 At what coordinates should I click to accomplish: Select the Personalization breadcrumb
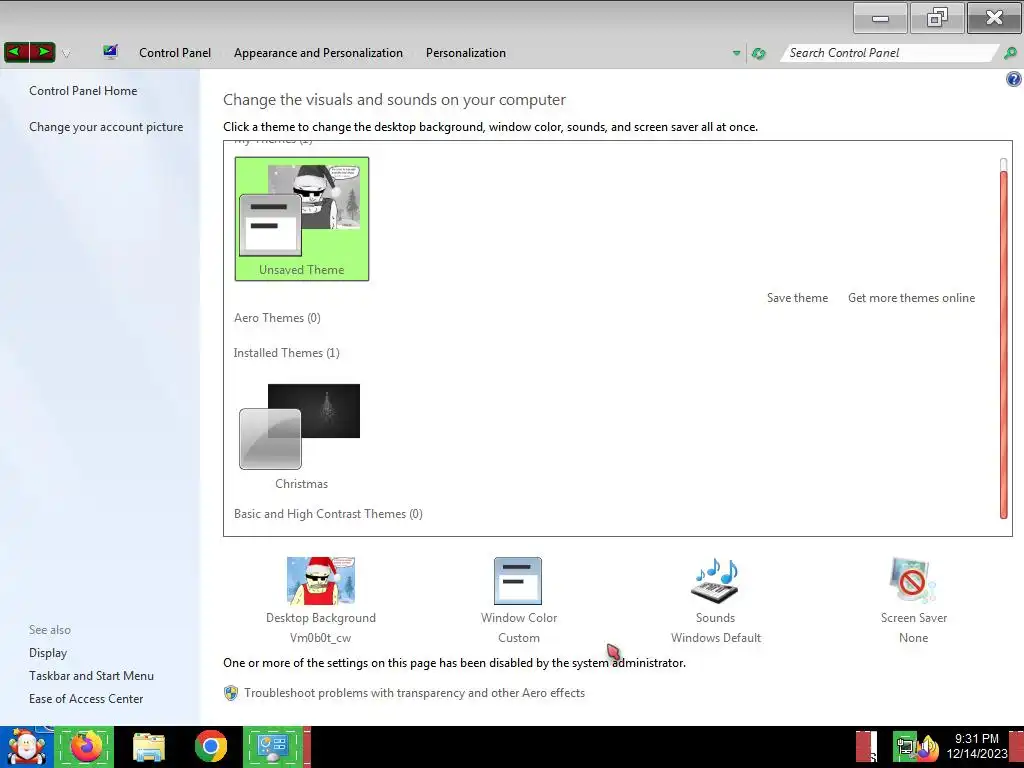coord(466,53)
